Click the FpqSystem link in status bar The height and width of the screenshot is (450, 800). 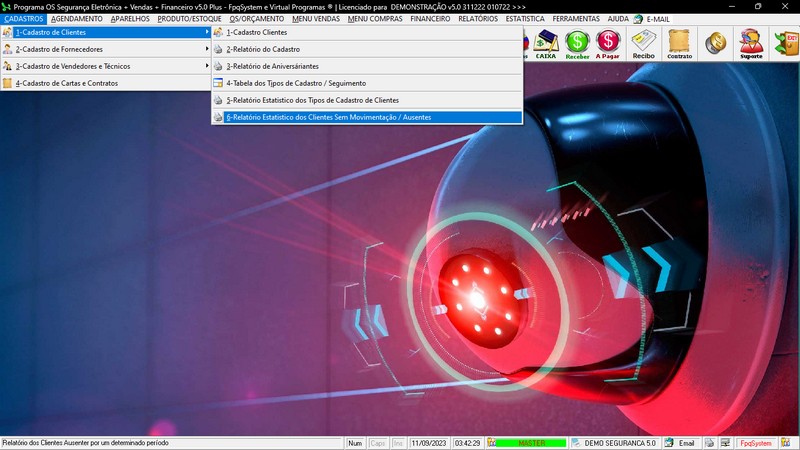(x=755, y=443)
